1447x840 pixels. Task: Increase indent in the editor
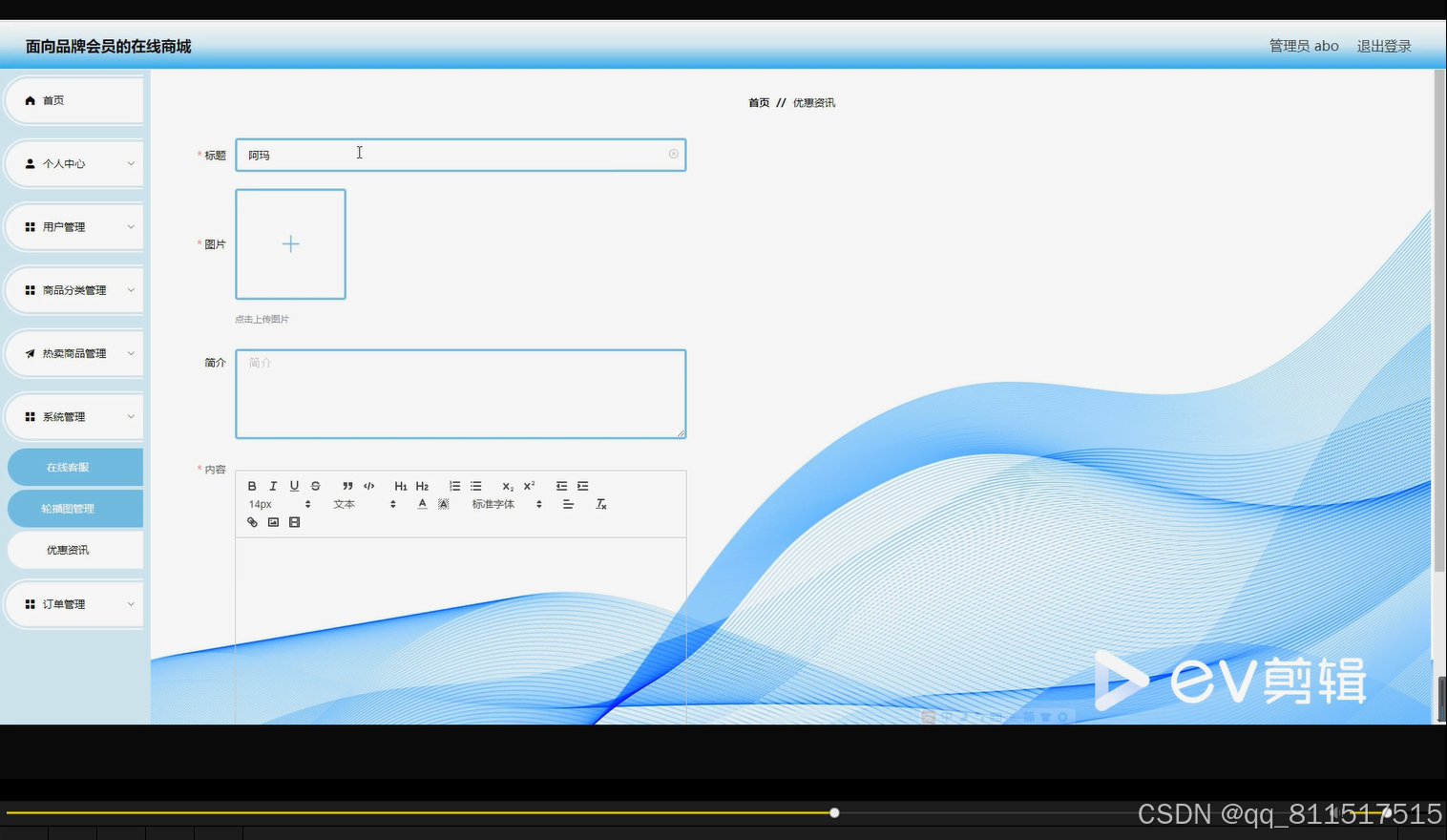click(582, 486)
